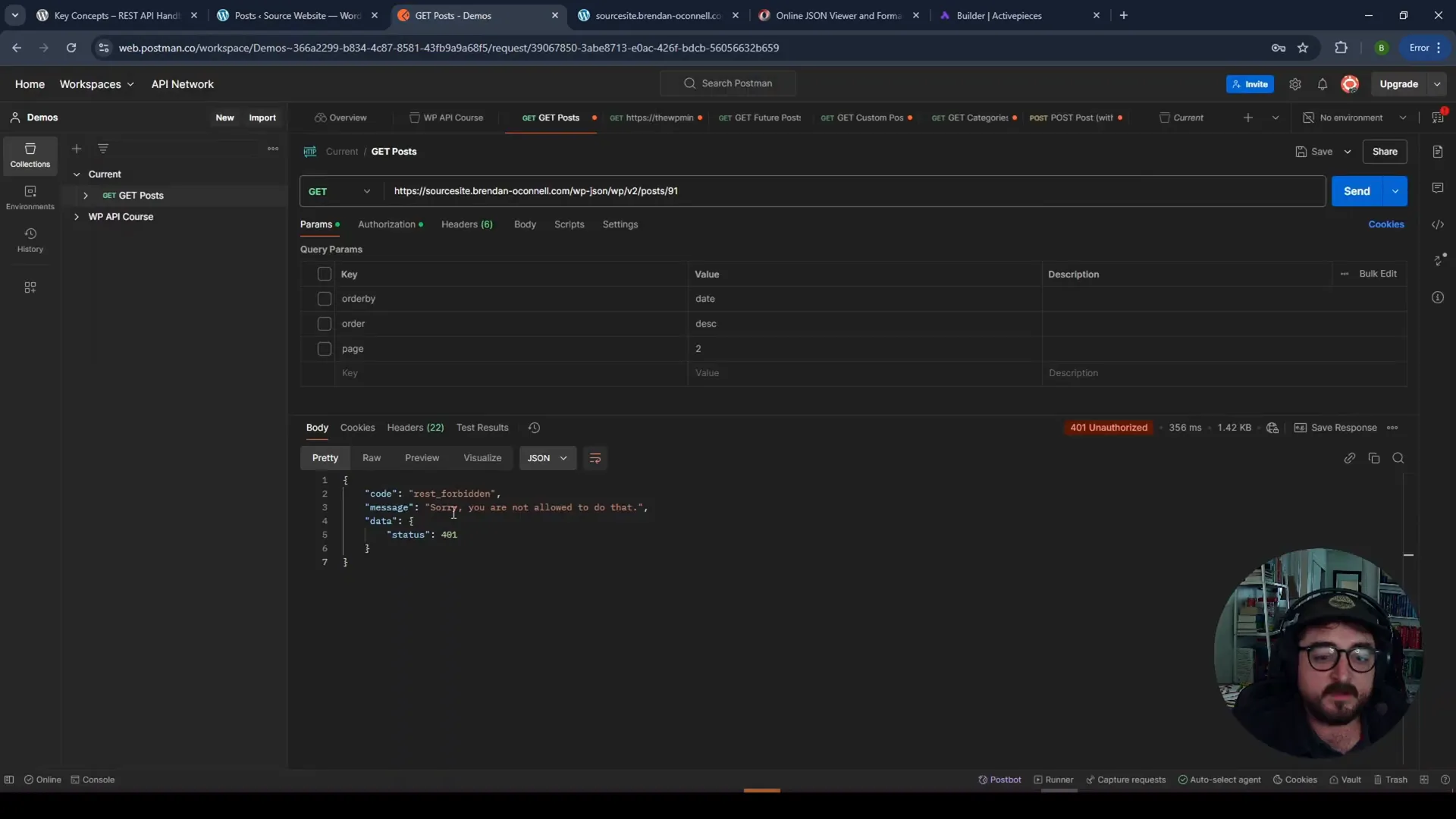The image size is (1456, 819).
Task: Open the Collections sidebar panel
Action: click(x=30, y=155)
